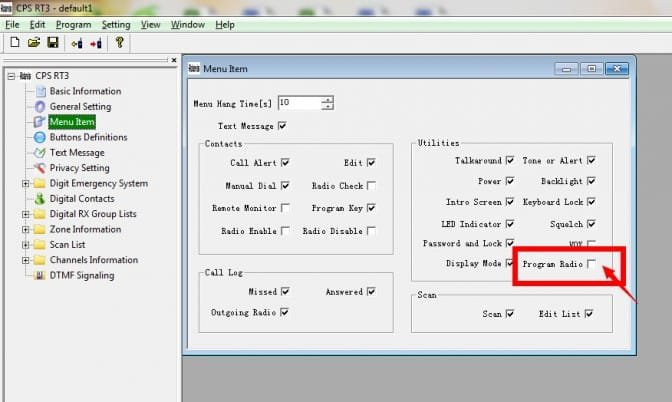Viewport: 672px width, 402px height.
Task: Uncheck the Call Alert checkbox
Action: coord(285,162)
